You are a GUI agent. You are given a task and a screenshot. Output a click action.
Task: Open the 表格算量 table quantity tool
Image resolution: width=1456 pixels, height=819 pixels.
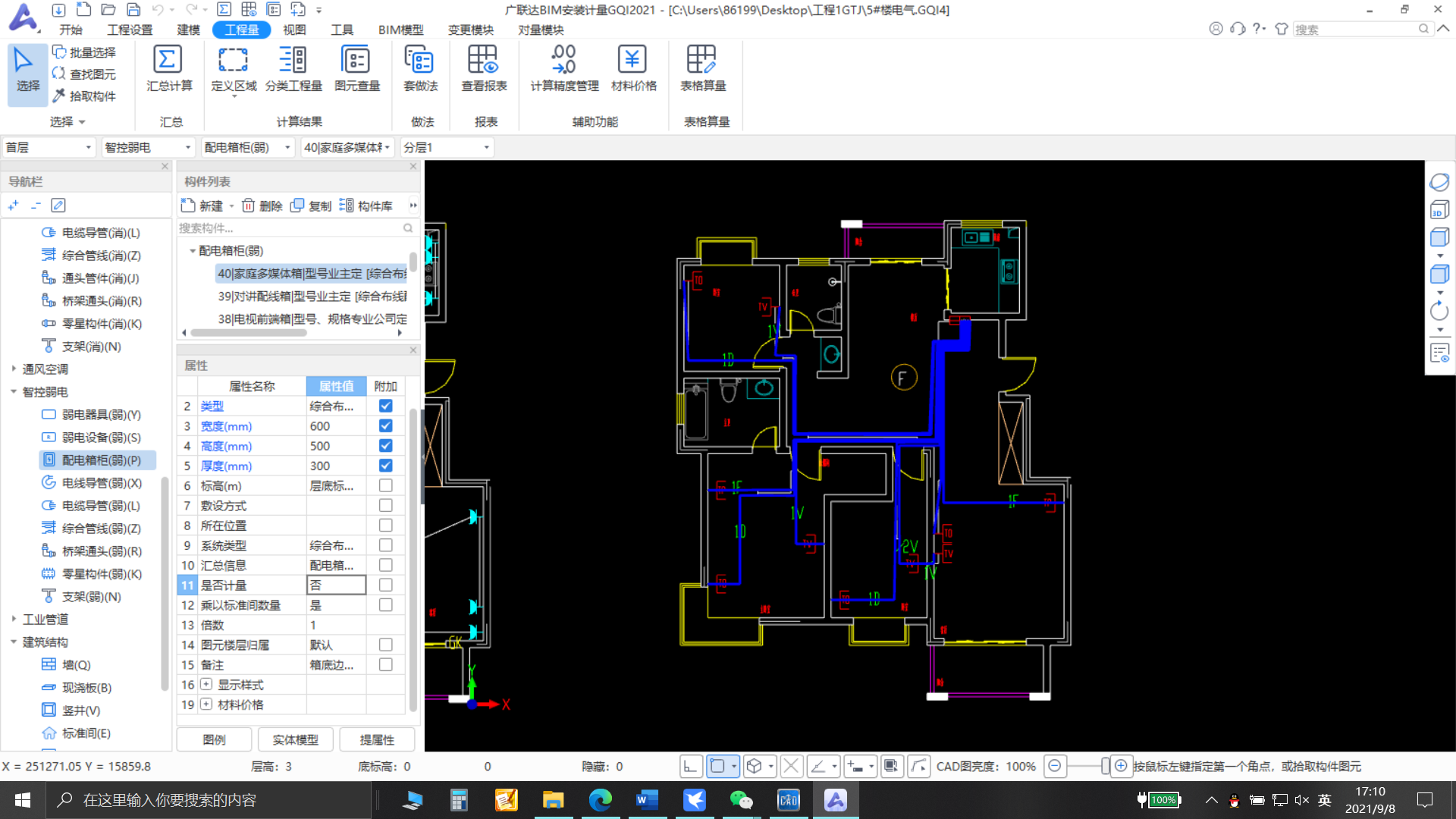(702, 69)
